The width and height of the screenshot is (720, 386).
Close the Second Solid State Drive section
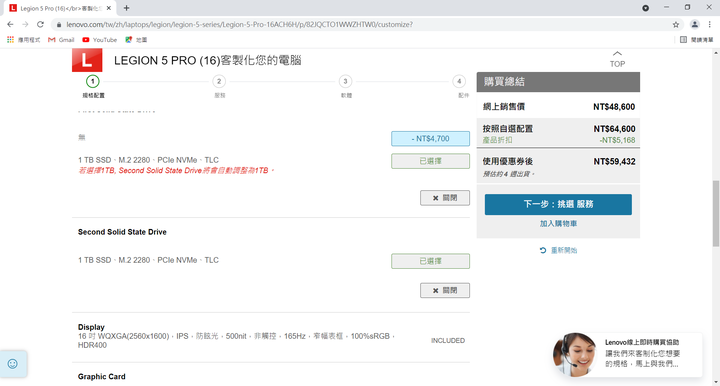tap(444, 290)
